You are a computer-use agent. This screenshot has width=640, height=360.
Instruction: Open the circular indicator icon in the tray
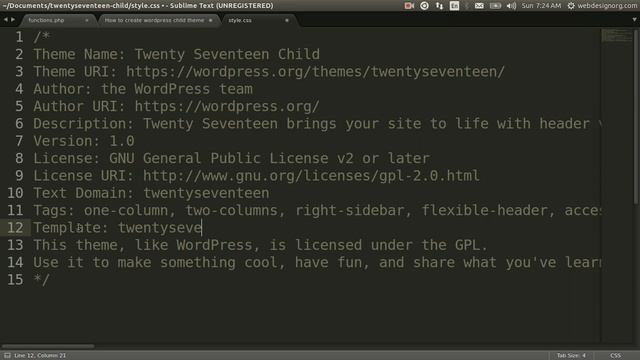coord(424,6)
